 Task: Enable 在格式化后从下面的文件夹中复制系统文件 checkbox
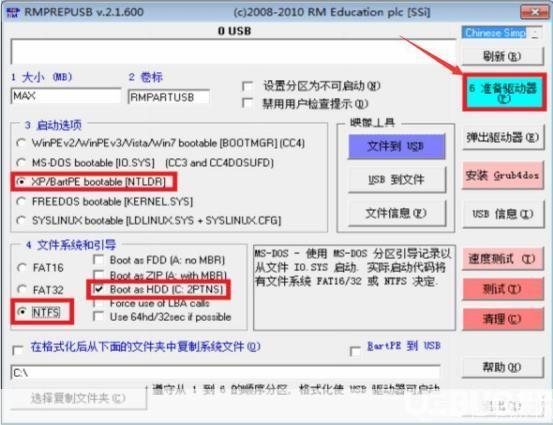18,350
